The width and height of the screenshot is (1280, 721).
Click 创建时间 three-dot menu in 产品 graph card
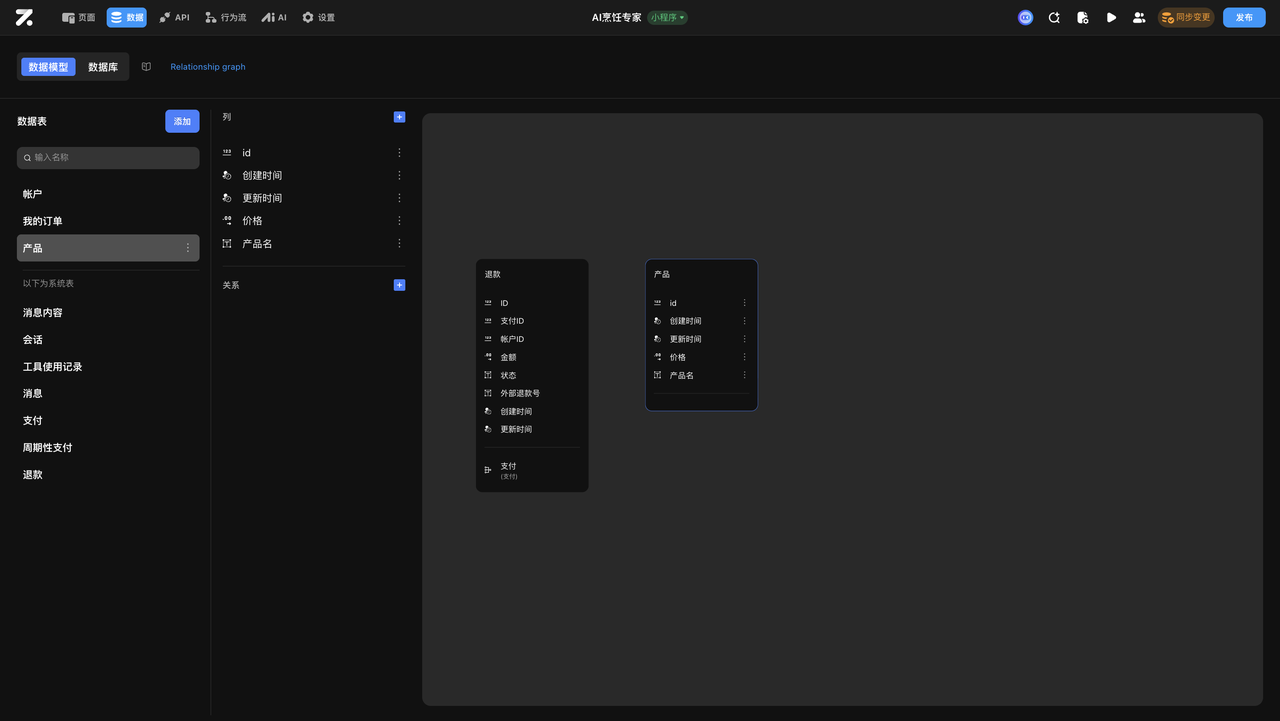(x=744, y=321)
